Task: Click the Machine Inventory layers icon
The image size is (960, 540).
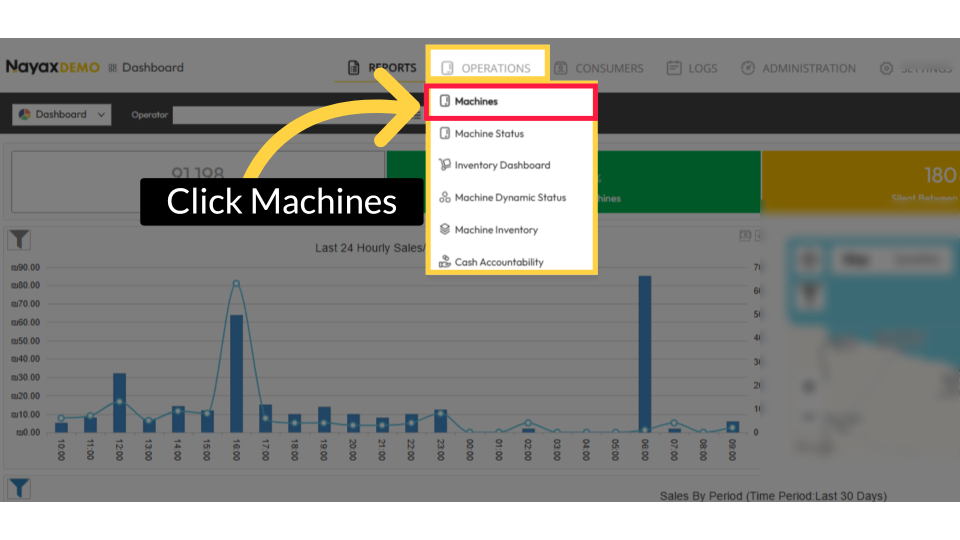Action: pos(445,230)
